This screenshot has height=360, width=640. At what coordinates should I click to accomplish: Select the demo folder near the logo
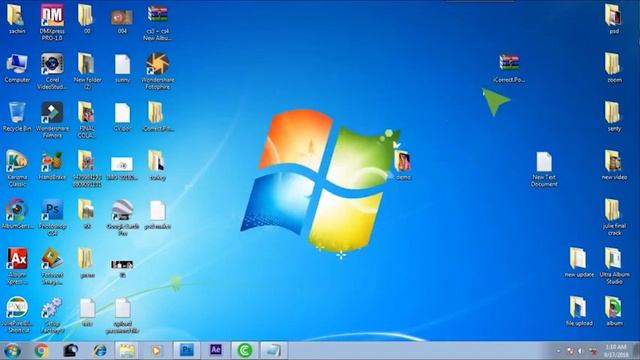coord(403,165)
